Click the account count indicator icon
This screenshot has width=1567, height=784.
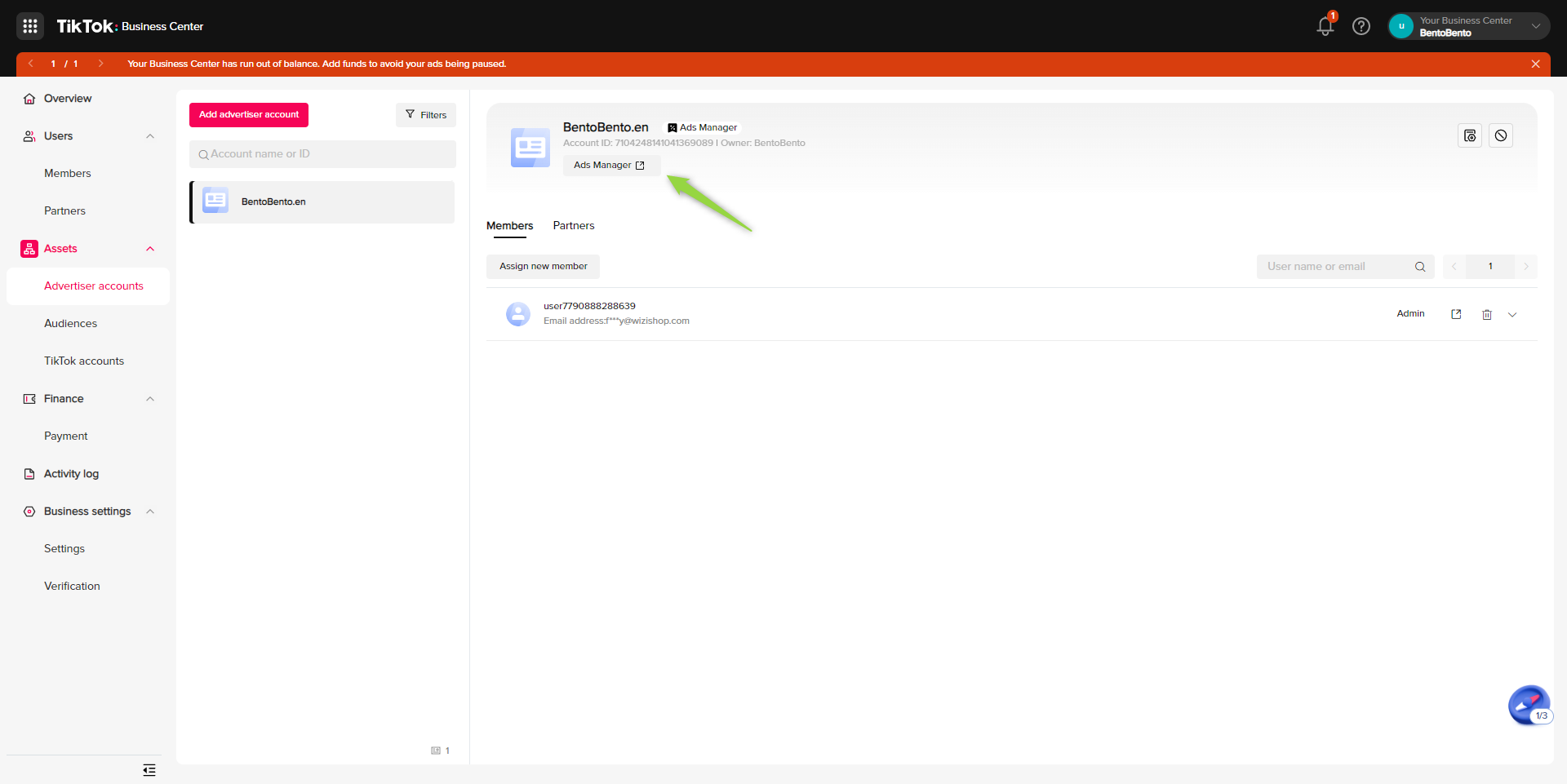[436, 751]
